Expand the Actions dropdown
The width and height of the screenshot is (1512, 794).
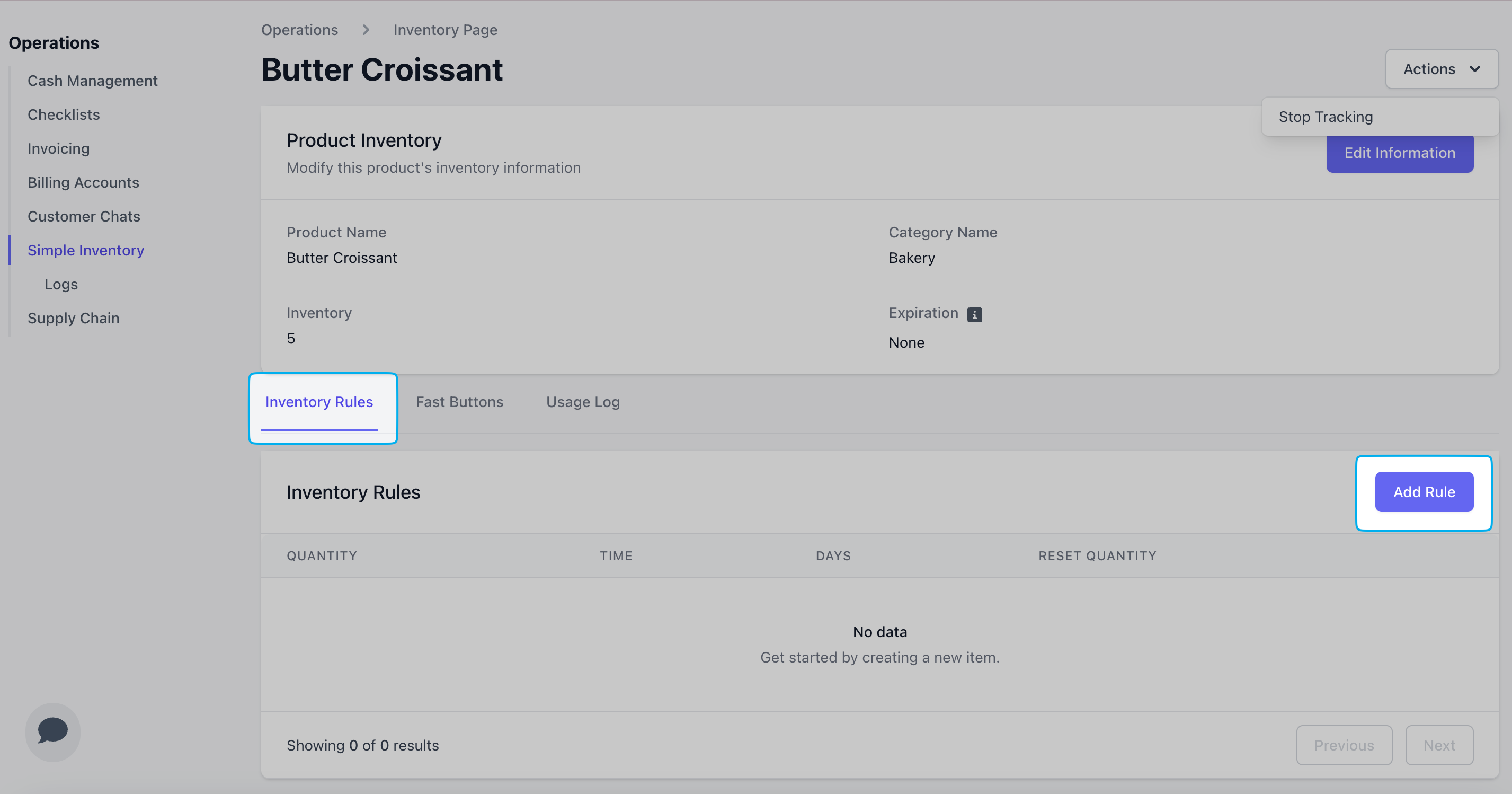coord(1441,69)
